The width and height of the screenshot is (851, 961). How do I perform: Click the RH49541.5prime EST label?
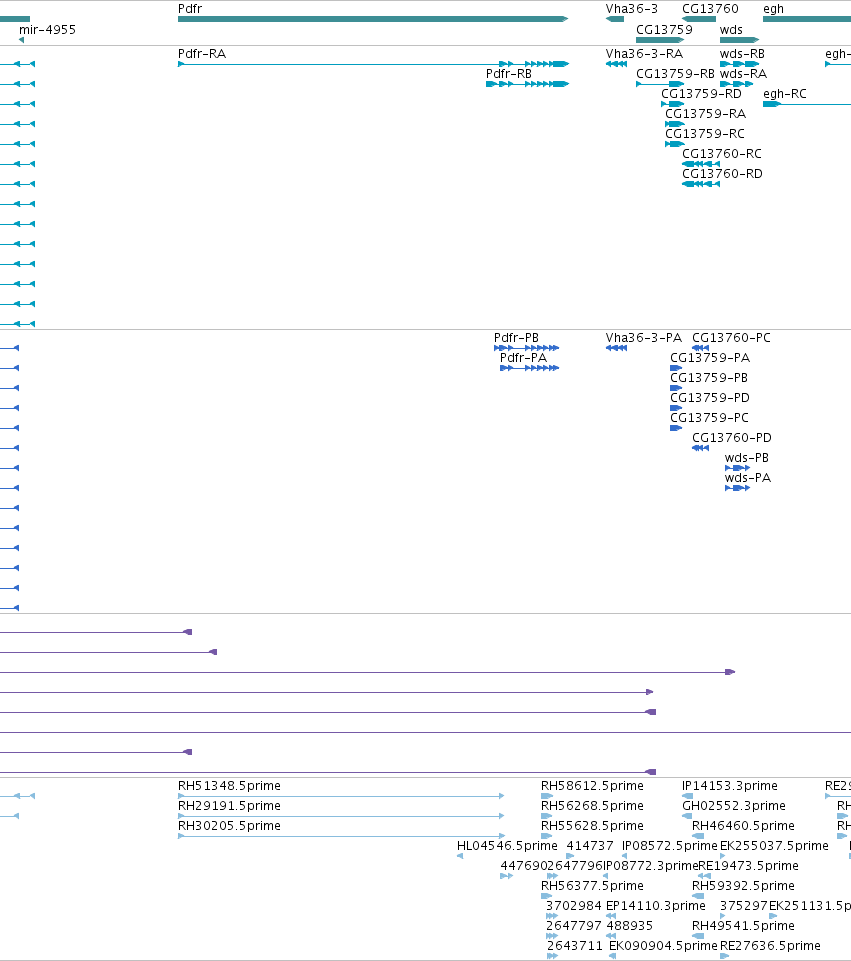coord(743,925)
